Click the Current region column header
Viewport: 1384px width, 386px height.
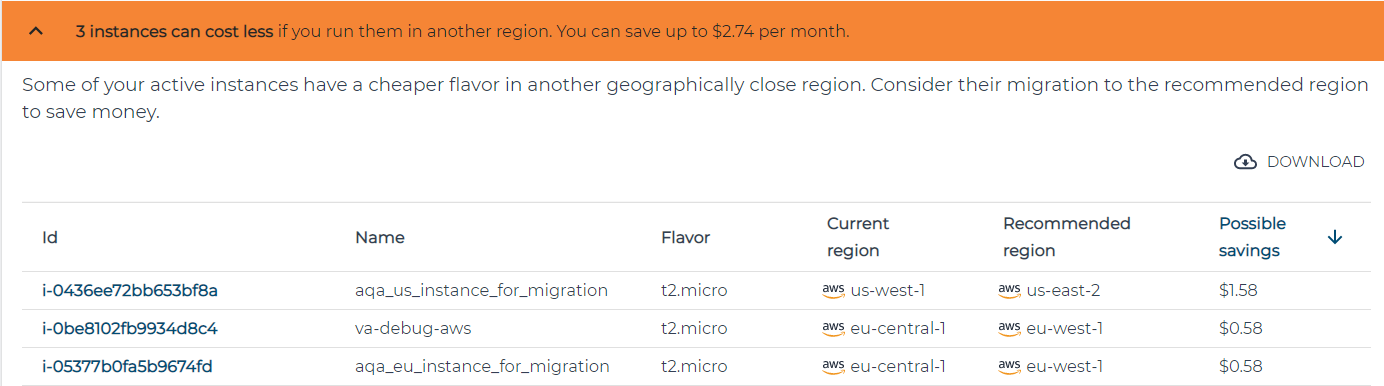tap(858, 237)
